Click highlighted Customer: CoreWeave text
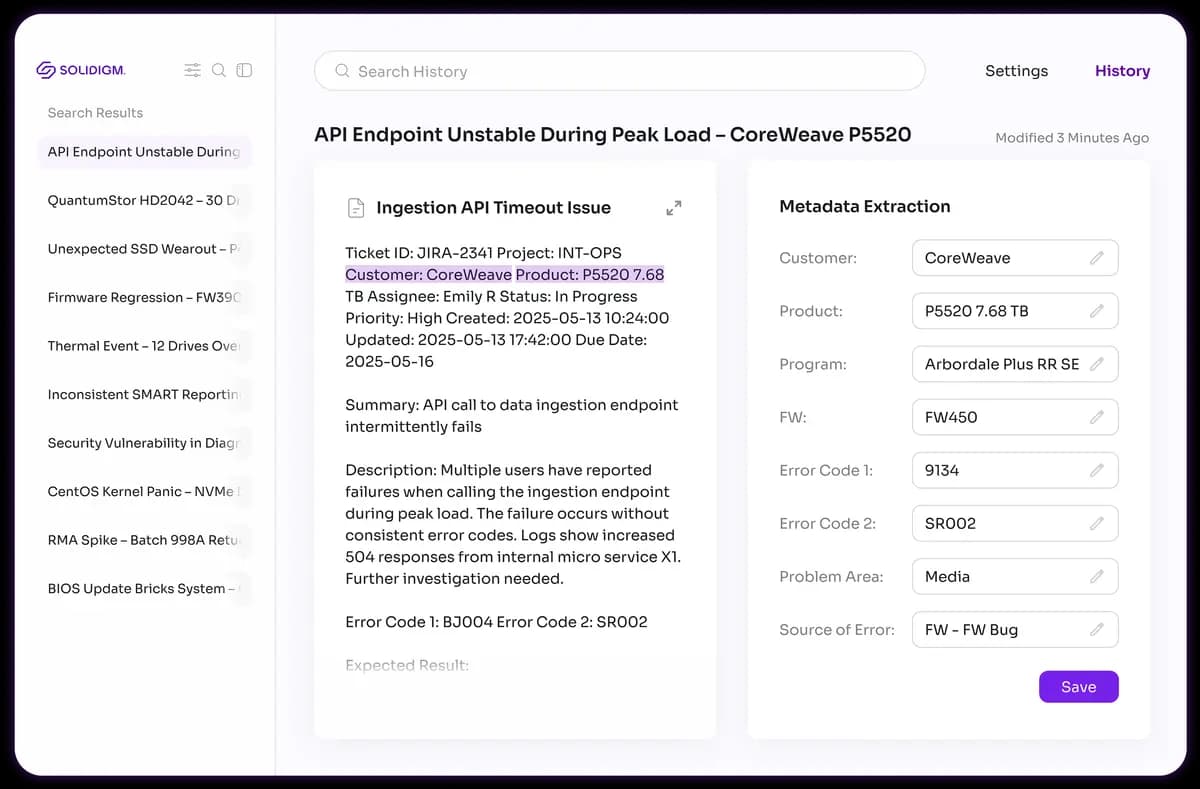This screenshot has height=789, width=1200. [428, 275]
